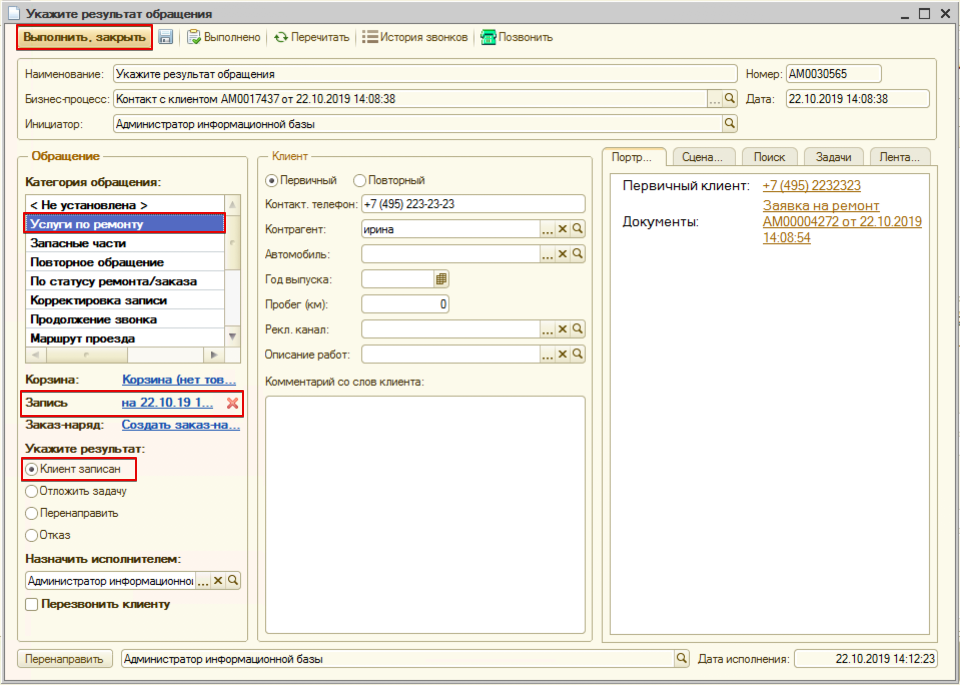Clear the Контрагент field with X icon
Screen dimensions: 960x685
[x=562, y=229]
